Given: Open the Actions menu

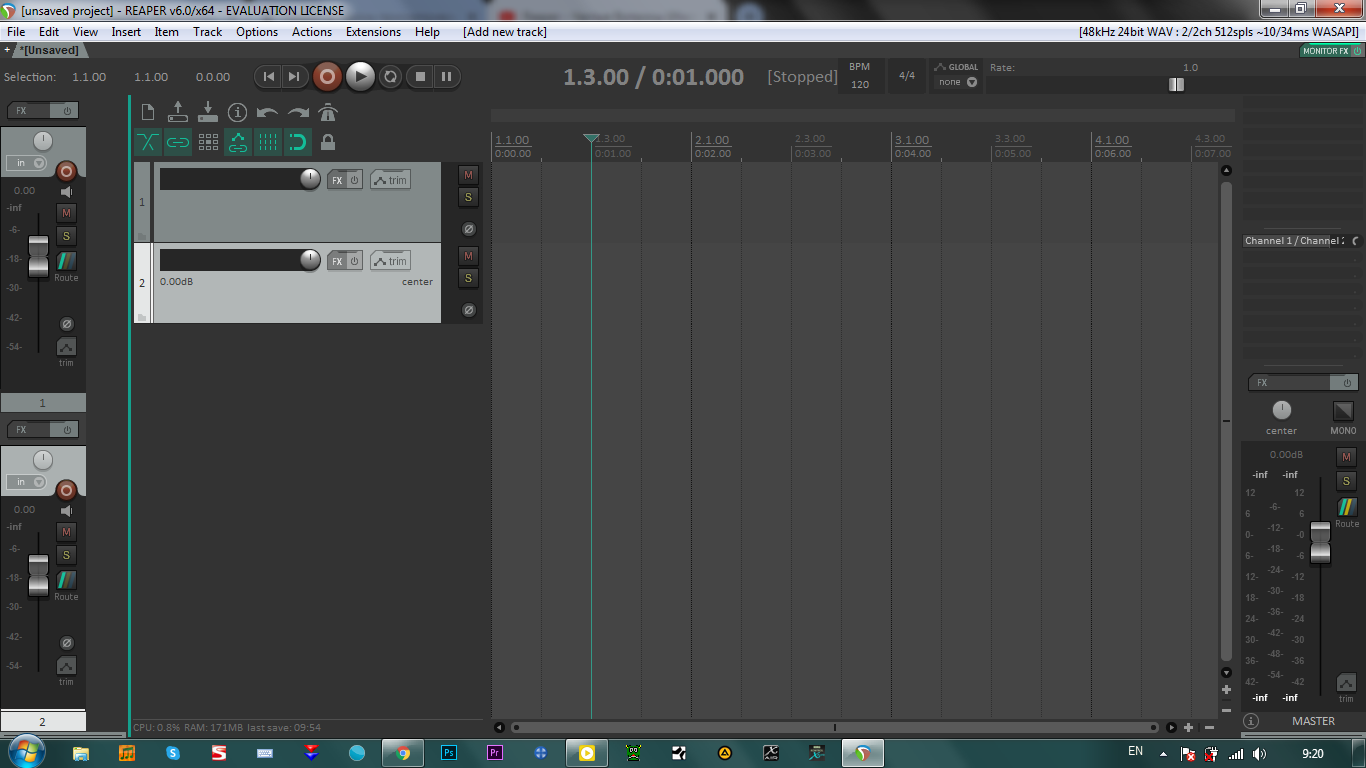Looking at the screenshot, I should click(312, 32).
